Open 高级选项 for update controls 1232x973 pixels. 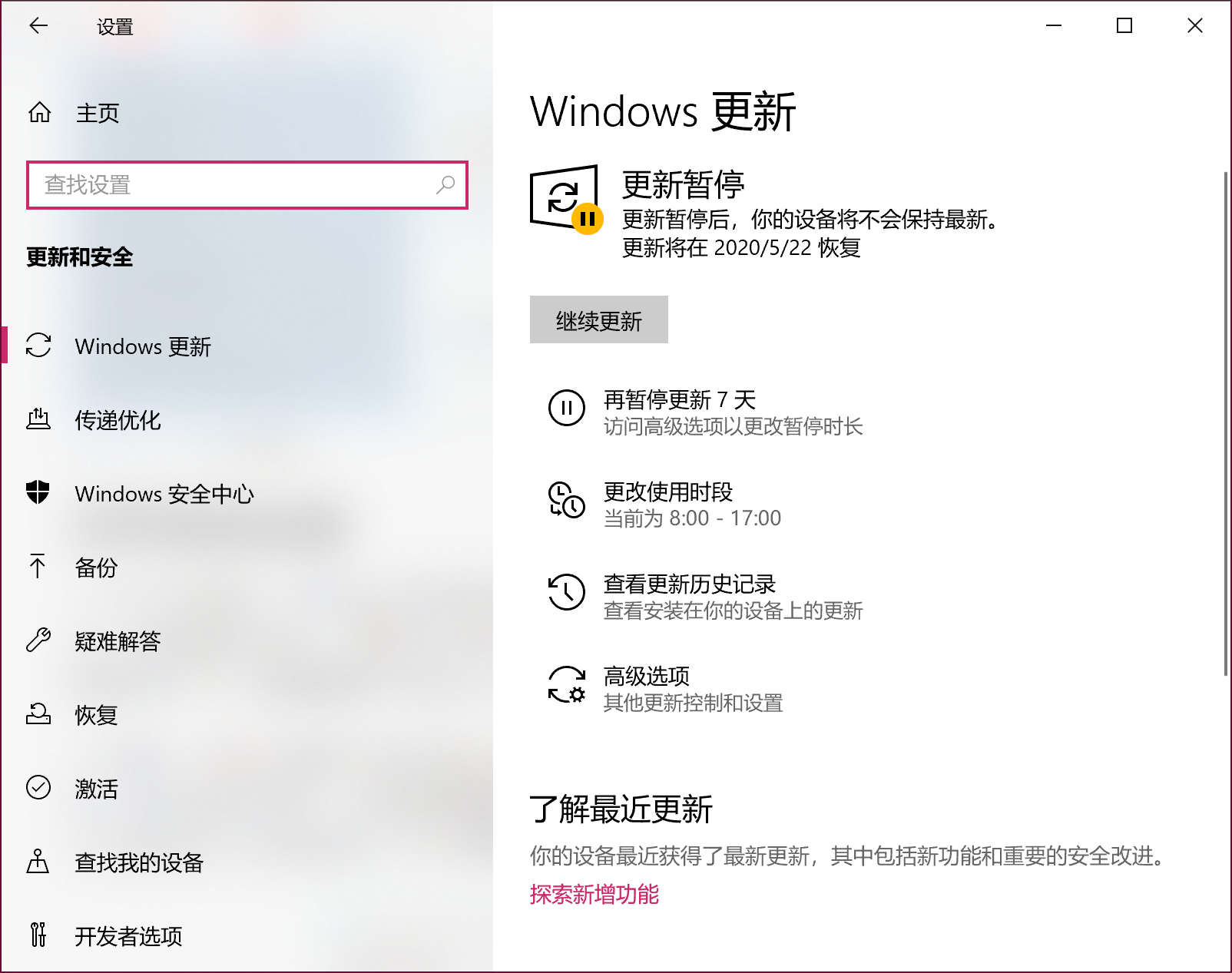[646, 676]
